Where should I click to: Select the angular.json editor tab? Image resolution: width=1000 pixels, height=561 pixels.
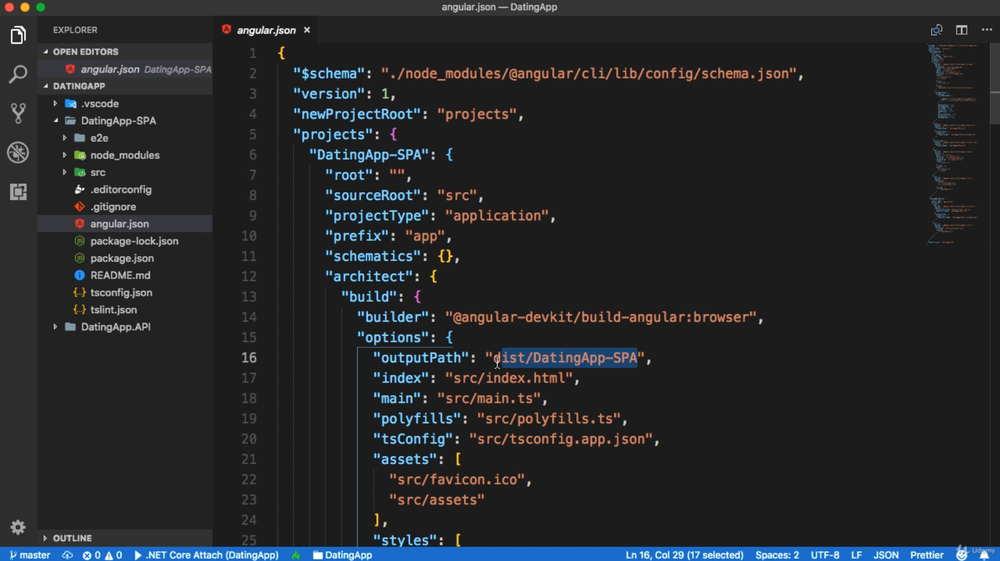click(265, 30)
